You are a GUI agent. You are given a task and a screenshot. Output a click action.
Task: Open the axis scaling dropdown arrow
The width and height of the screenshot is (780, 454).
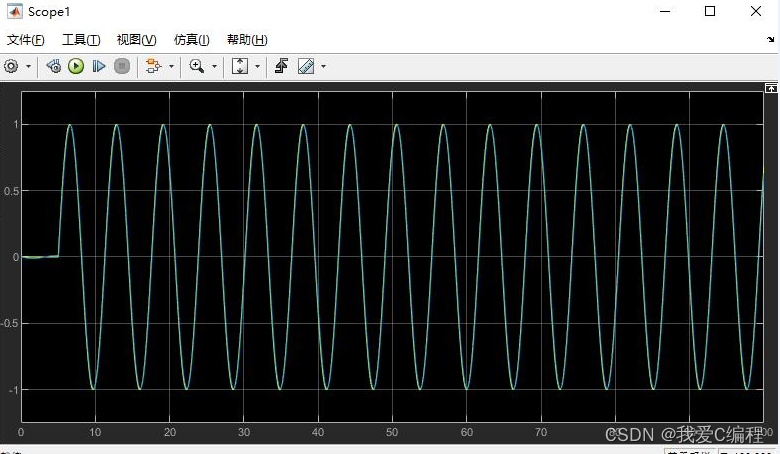tap(257, 67)
